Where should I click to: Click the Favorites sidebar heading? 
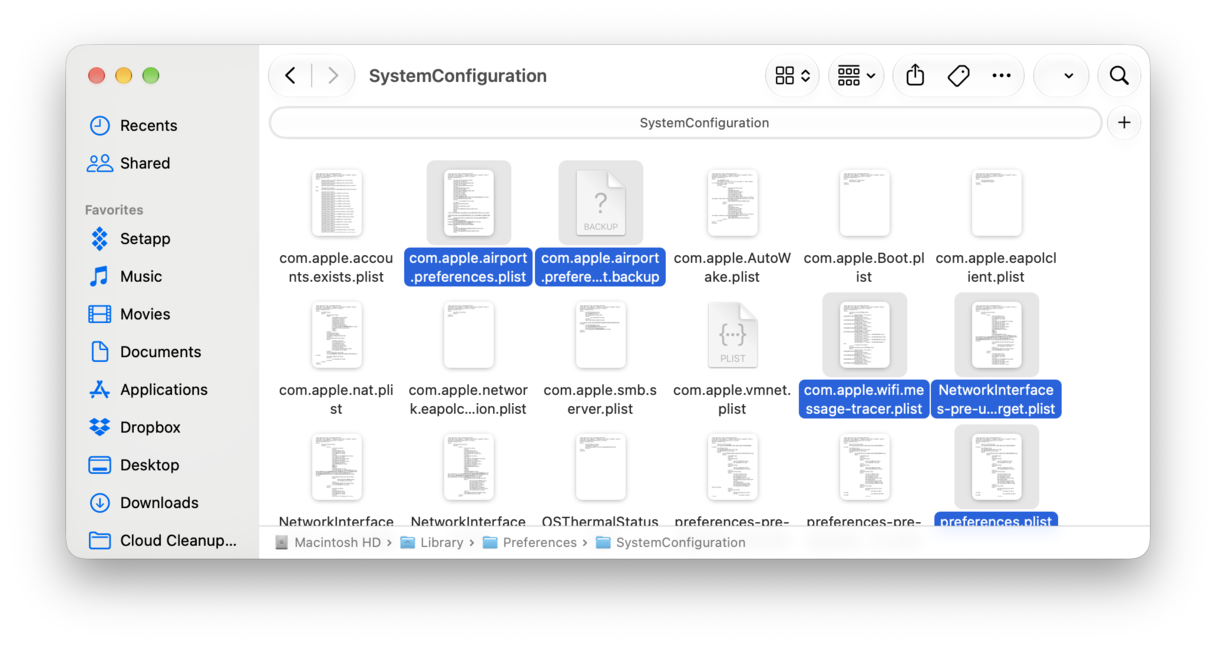coord(114,210)
